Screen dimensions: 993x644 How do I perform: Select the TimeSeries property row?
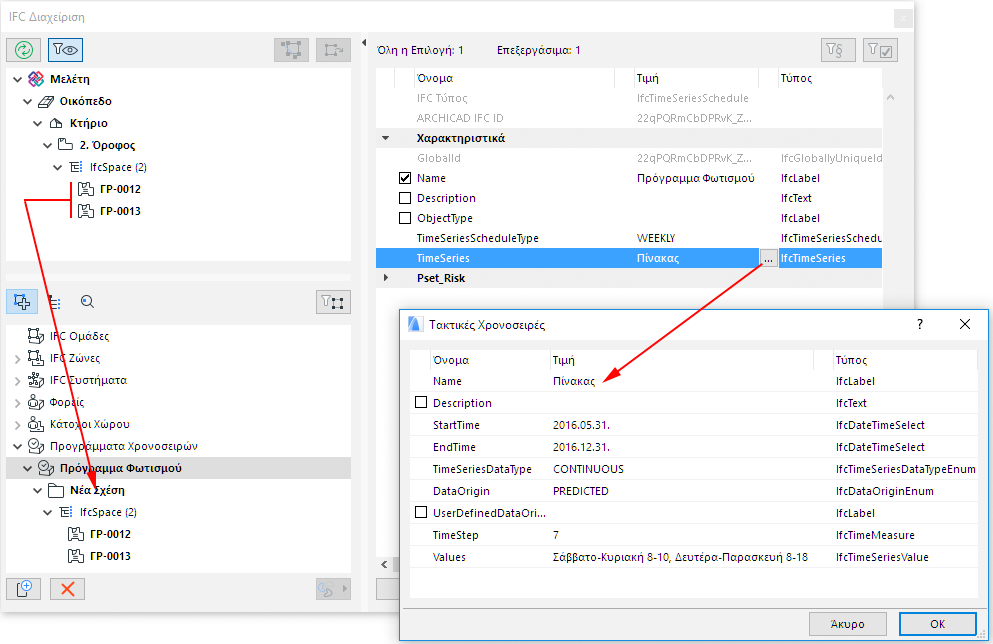click(x=629, y=258)
